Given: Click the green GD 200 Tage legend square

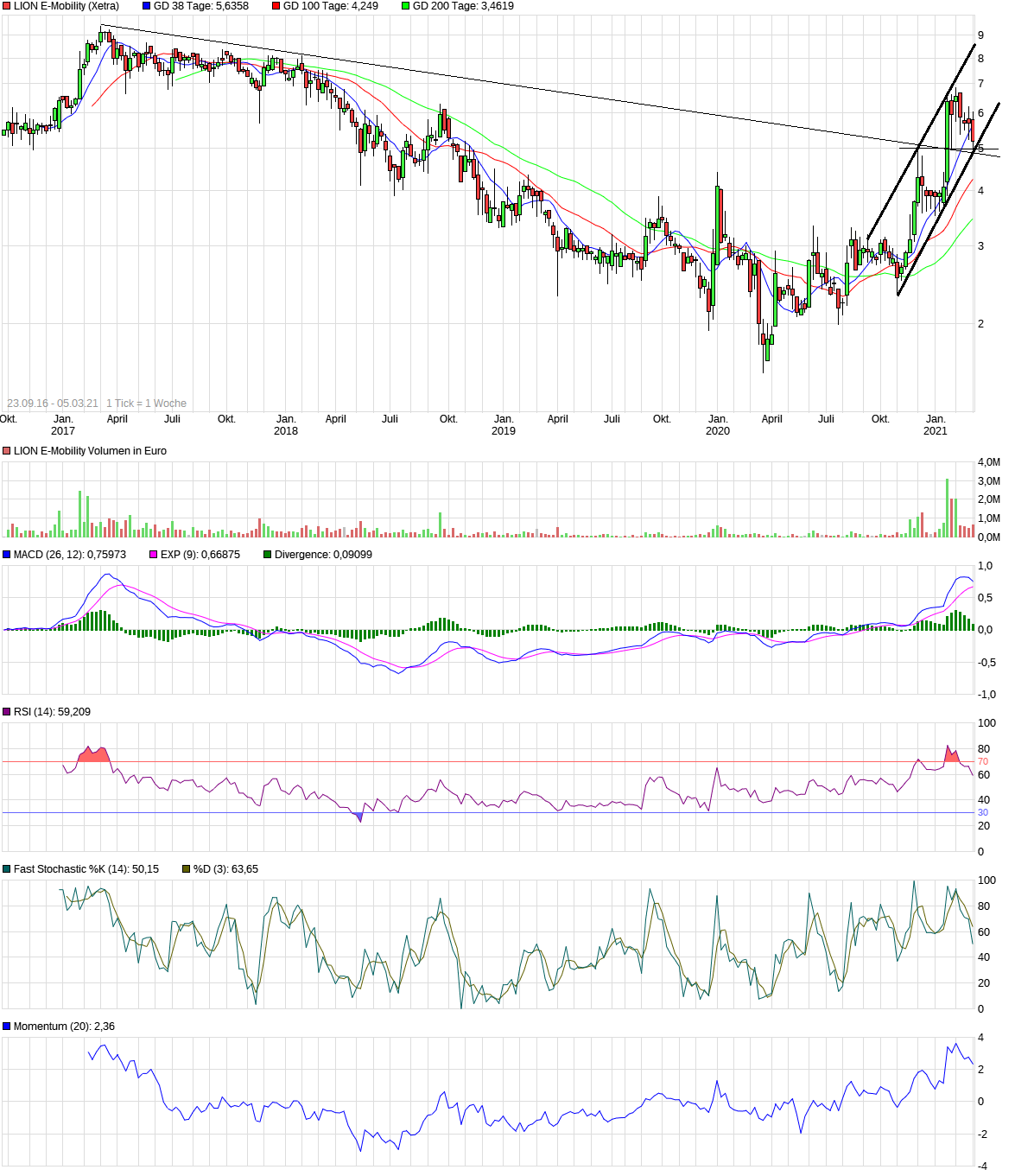Looking at the screenshot, I should (x=406, y=6).
